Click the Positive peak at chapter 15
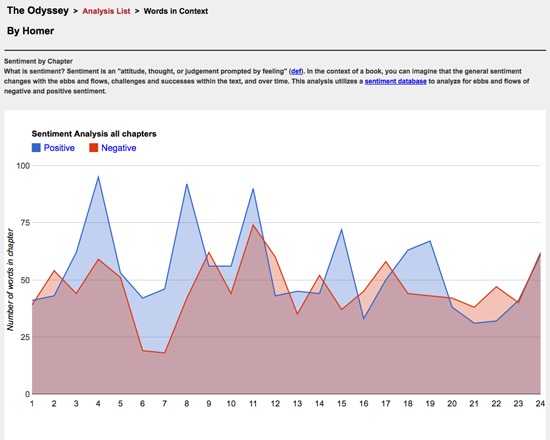The height and width of the screenshot is (440, 550). 342,229
